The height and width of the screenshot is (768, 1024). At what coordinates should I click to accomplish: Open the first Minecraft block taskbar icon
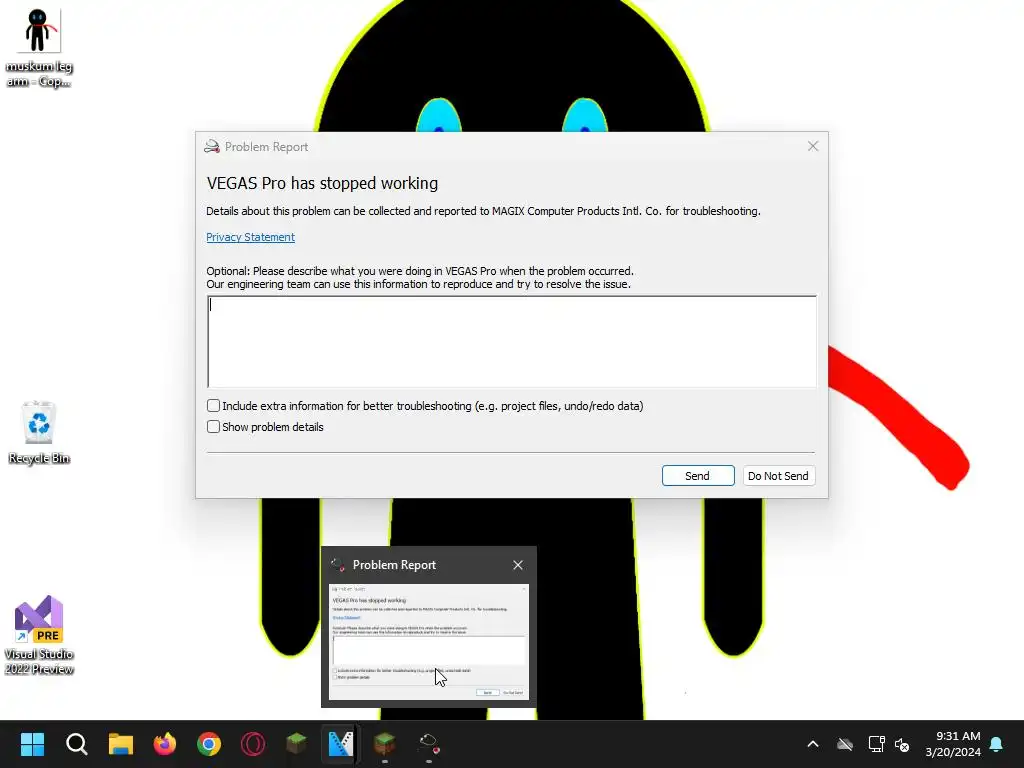pos(296,744)
